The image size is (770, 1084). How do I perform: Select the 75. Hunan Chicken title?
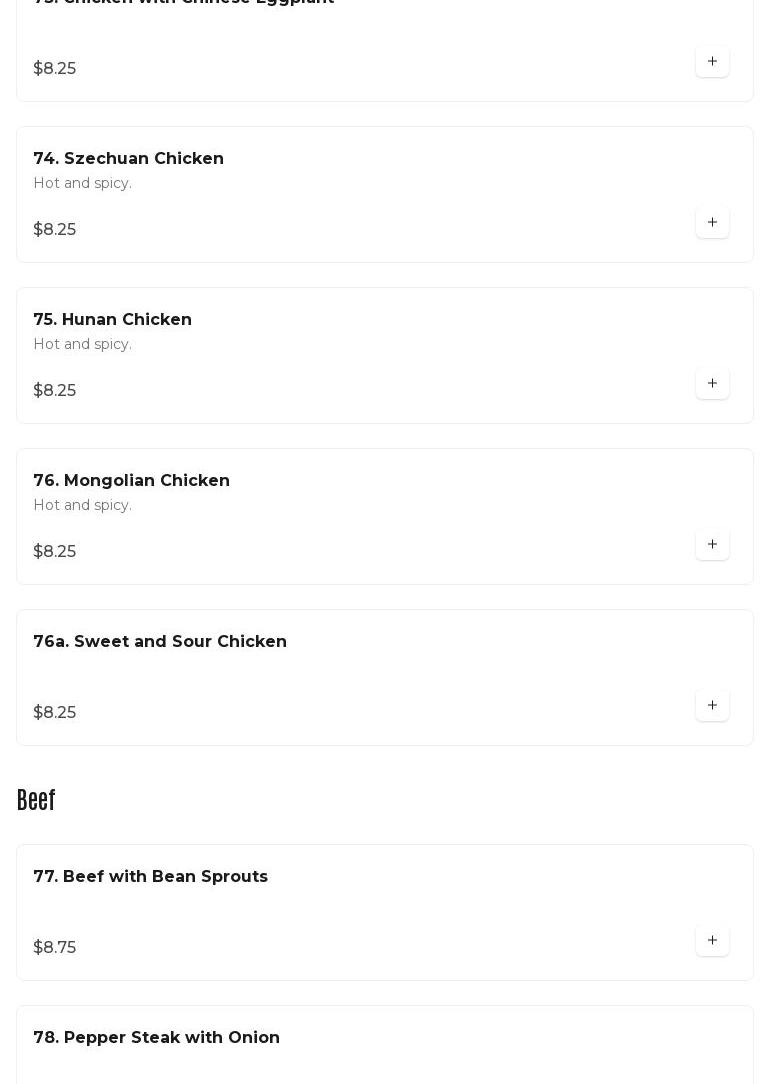tap(112, 319)
